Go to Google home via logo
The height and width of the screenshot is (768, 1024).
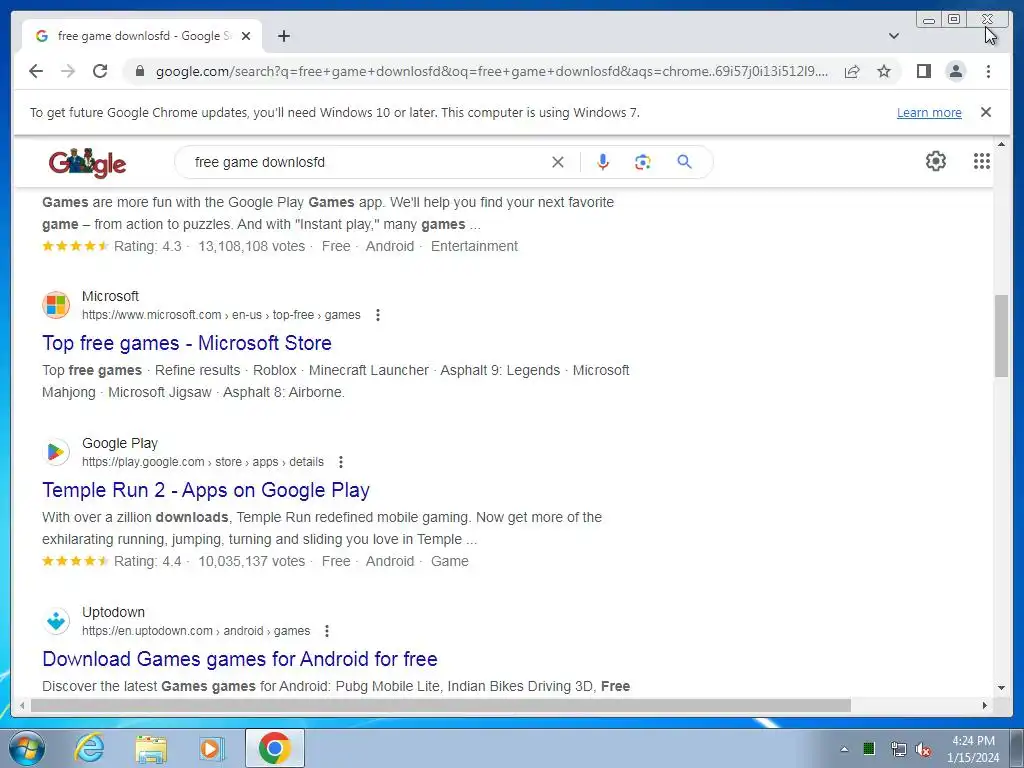coord(88,163)
